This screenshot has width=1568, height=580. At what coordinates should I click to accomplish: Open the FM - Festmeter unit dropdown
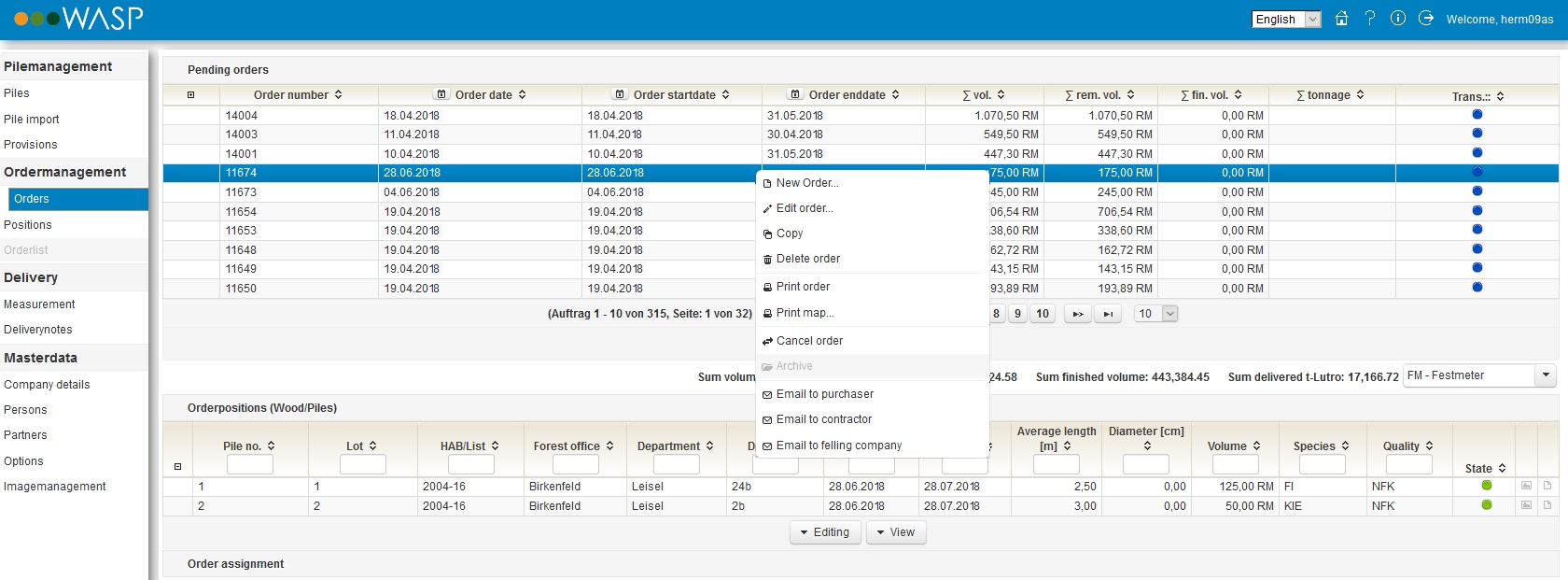pyautogui.click(x=1480, y=375)
